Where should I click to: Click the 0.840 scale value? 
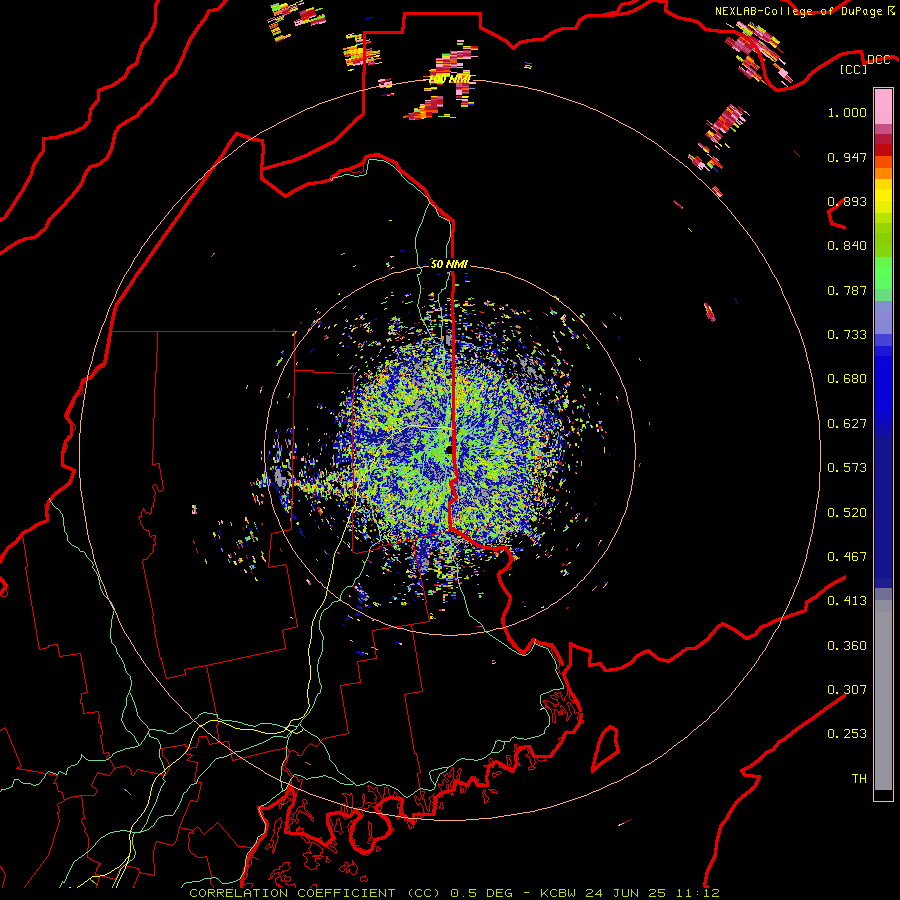tap(847, 246)
